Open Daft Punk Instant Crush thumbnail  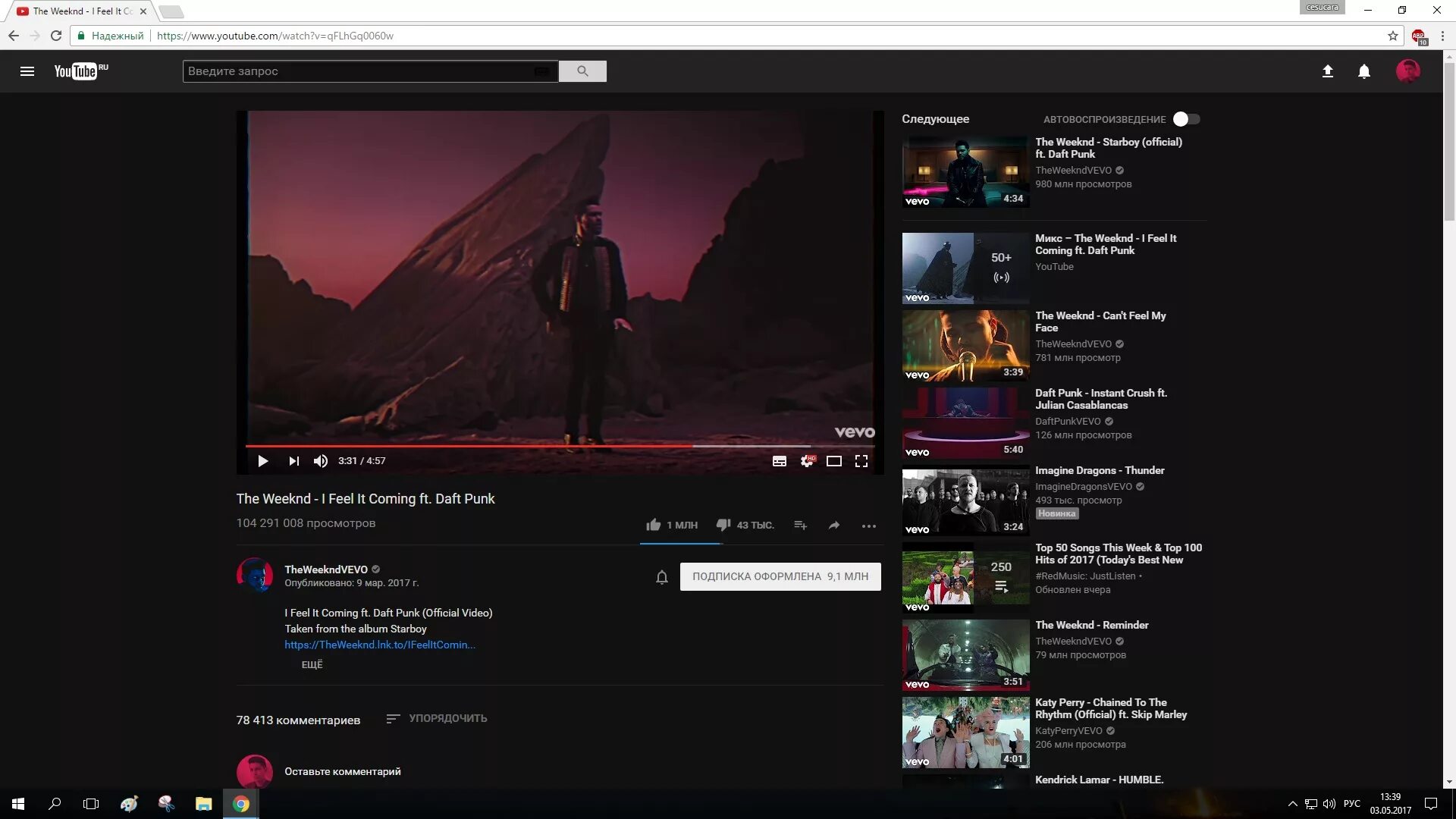(965, 423)
